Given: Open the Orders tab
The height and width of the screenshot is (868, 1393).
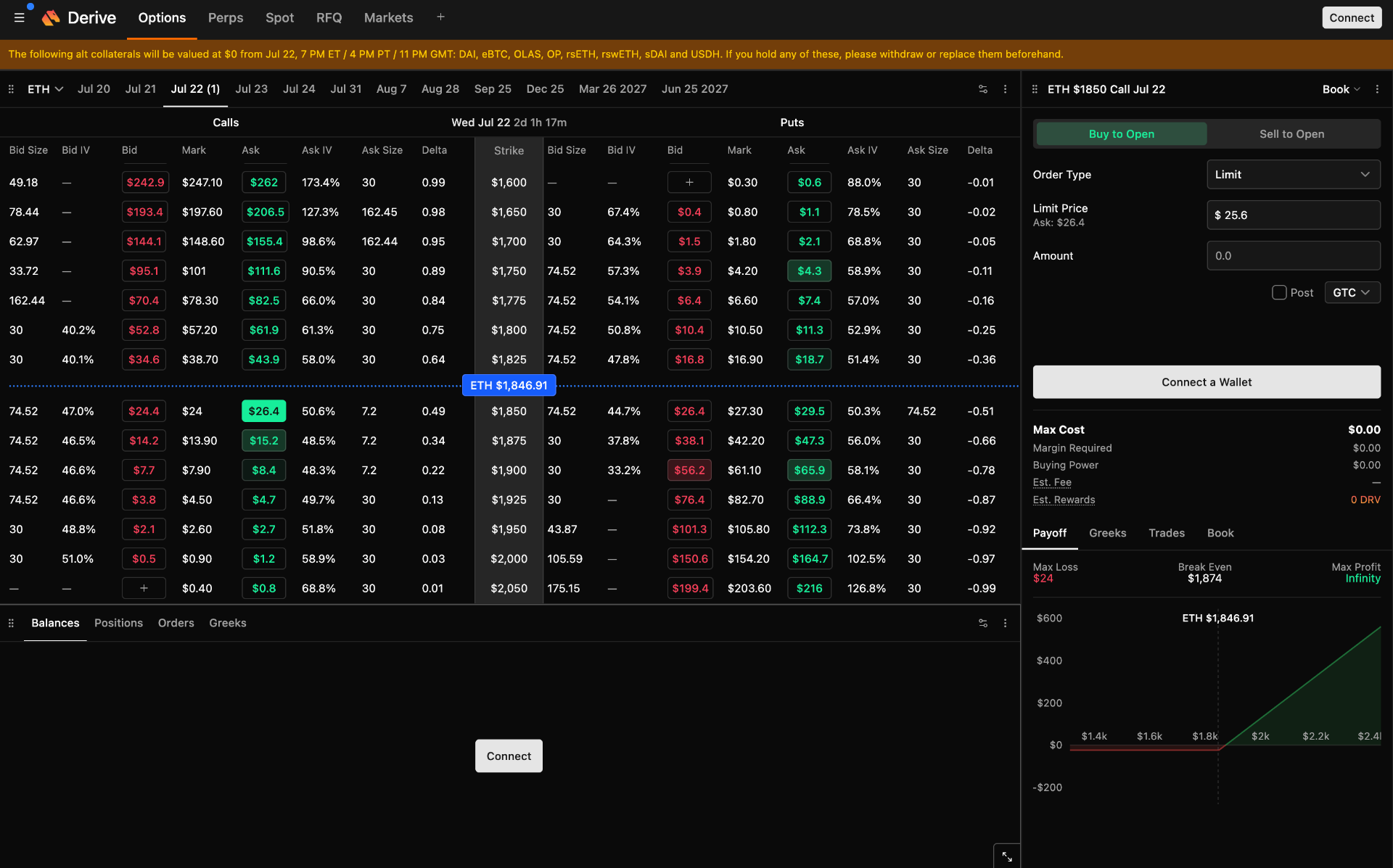Looking at the screenshot, I should tap(176, 623).
